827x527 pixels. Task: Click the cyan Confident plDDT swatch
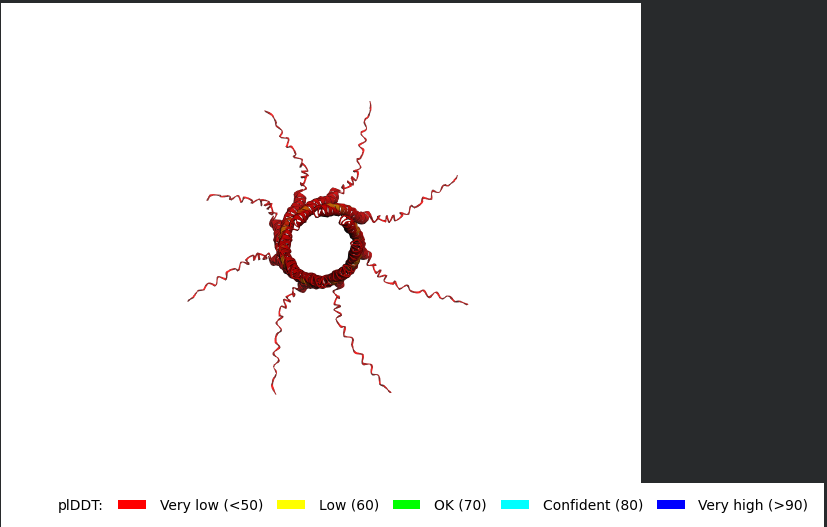[x=515, y=505]
